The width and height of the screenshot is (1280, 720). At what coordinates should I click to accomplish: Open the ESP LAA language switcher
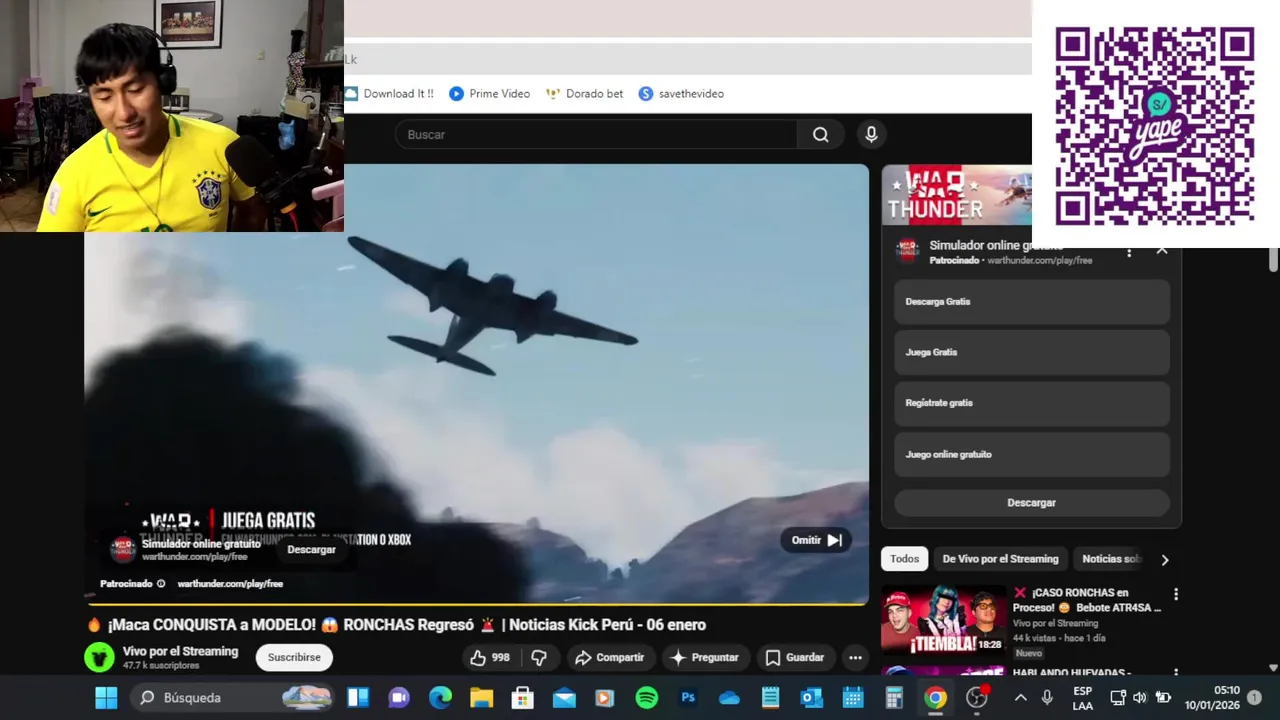pyautogui.click(x=1083, y=698)
